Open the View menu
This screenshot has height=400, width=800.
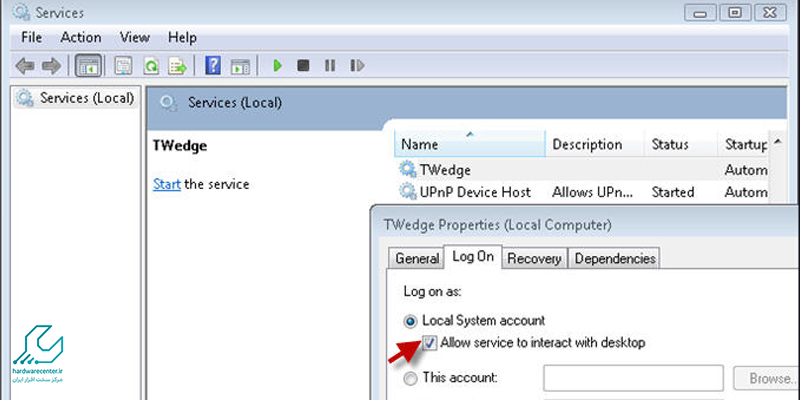click(x=134, y=37)
